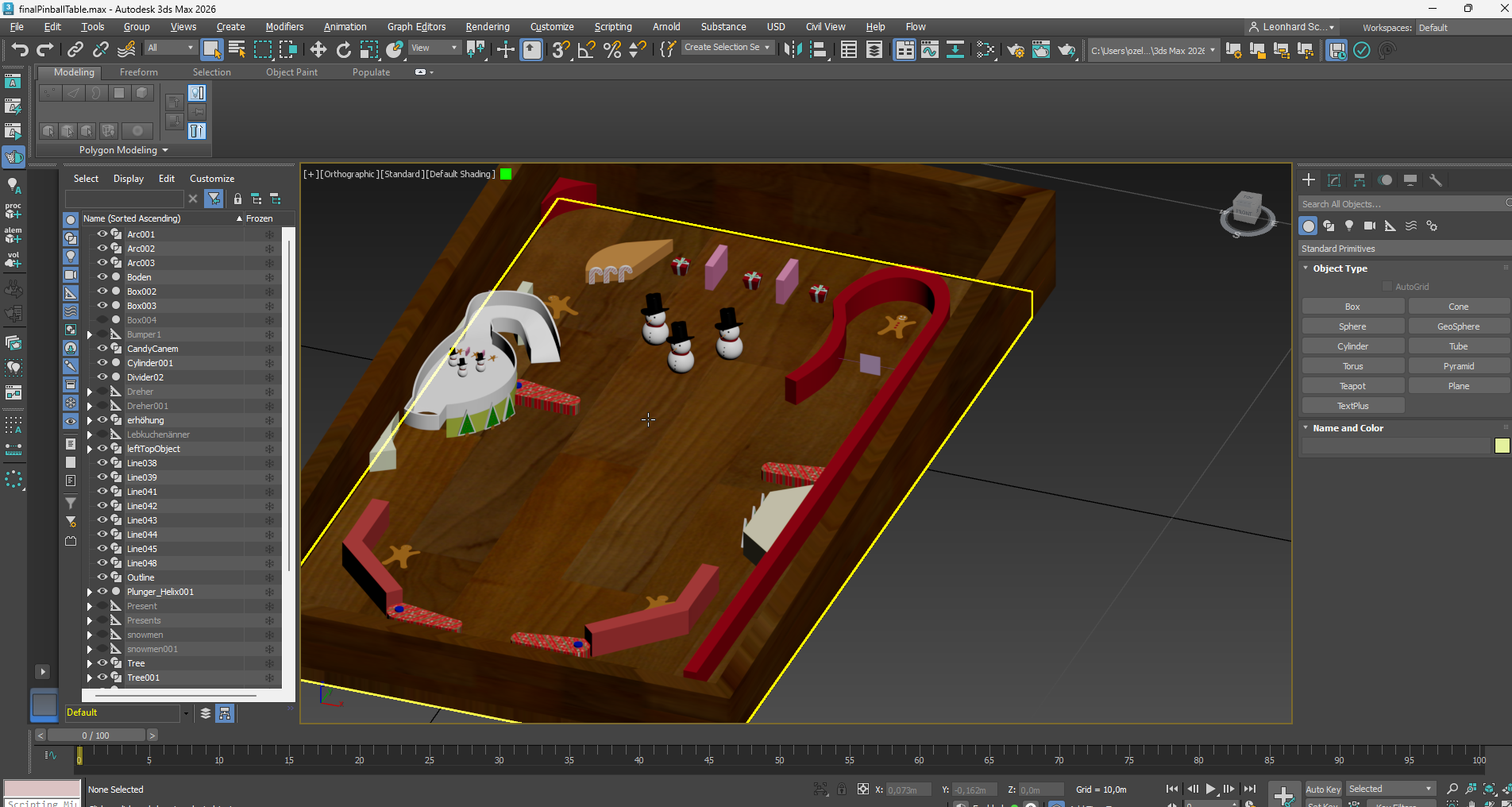Switch to the Freeform ribbon tab

tap(139, 71)
